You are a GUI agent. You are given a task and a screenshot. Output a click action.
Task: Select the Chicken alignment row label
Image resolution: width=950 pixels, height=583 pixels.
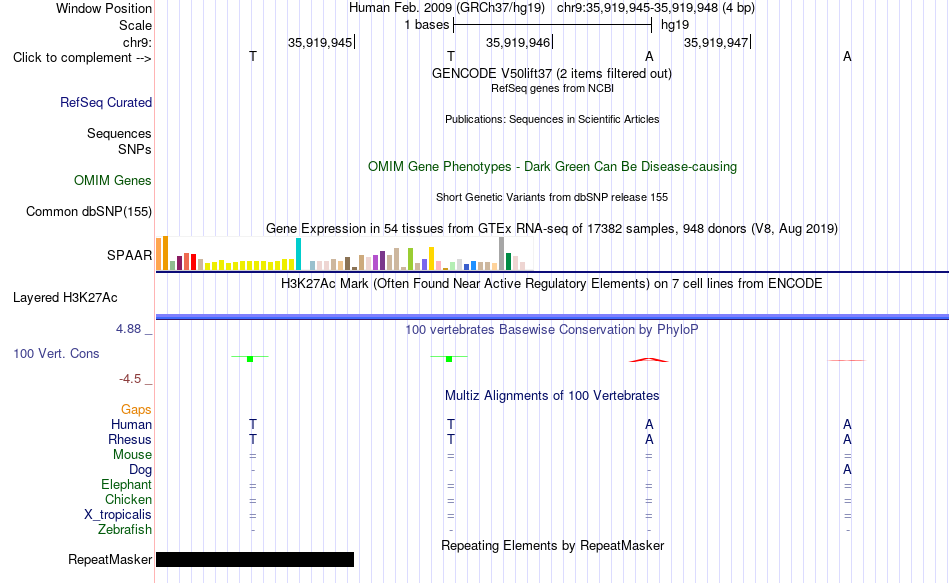[128, 499]
